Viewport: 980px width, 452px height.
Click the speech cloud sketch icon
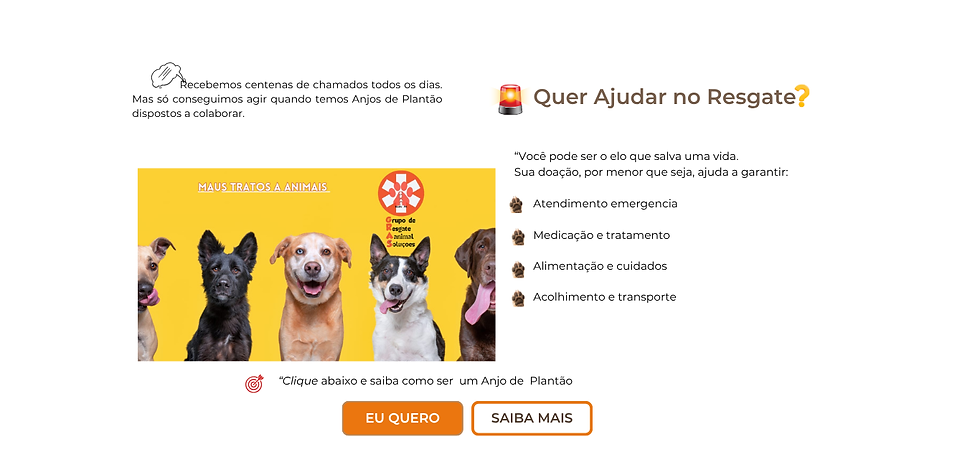click(x=167, y=75)
